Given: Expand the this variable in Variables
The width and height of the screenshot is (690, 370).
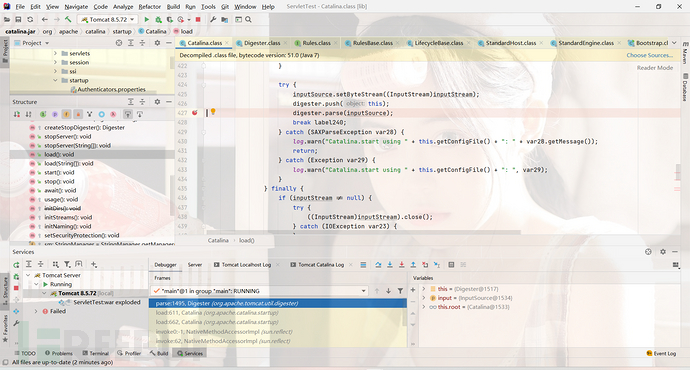Looking at the screenshot, I should 424,289.
